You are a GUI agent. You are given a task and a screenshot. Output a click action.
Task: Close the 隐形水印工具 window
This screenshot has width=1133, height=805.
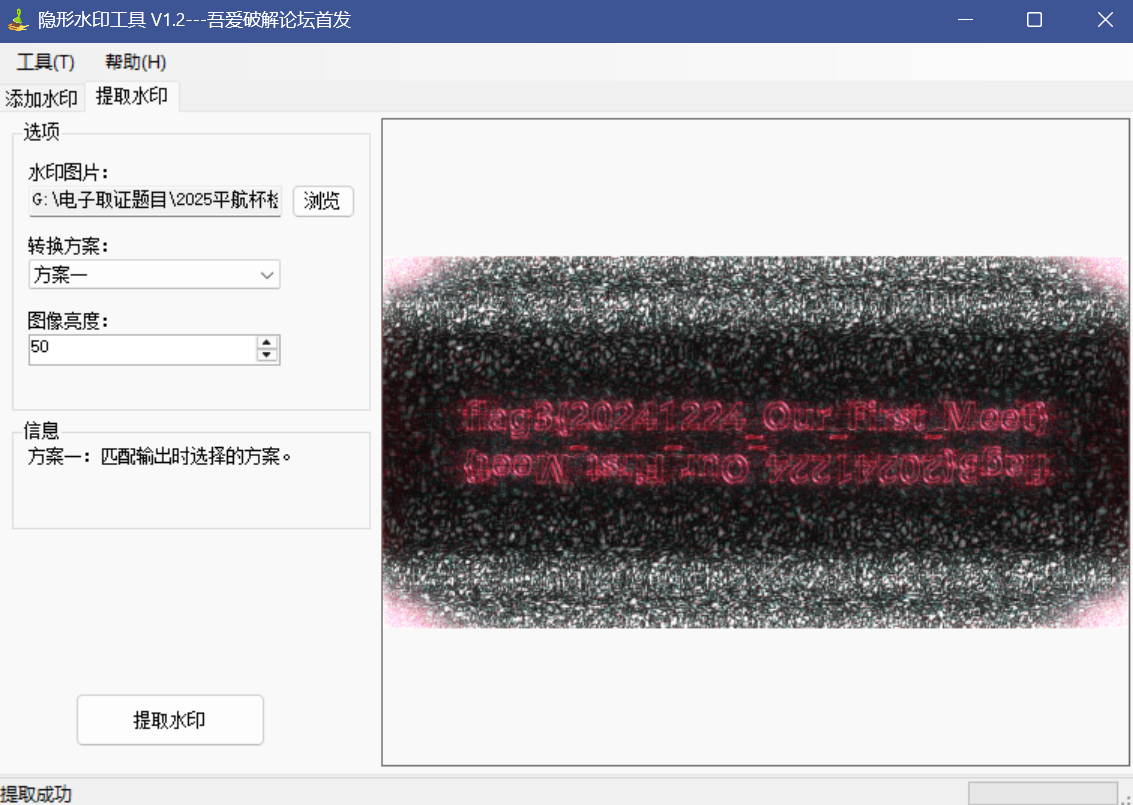click(x=1104, y=20)
